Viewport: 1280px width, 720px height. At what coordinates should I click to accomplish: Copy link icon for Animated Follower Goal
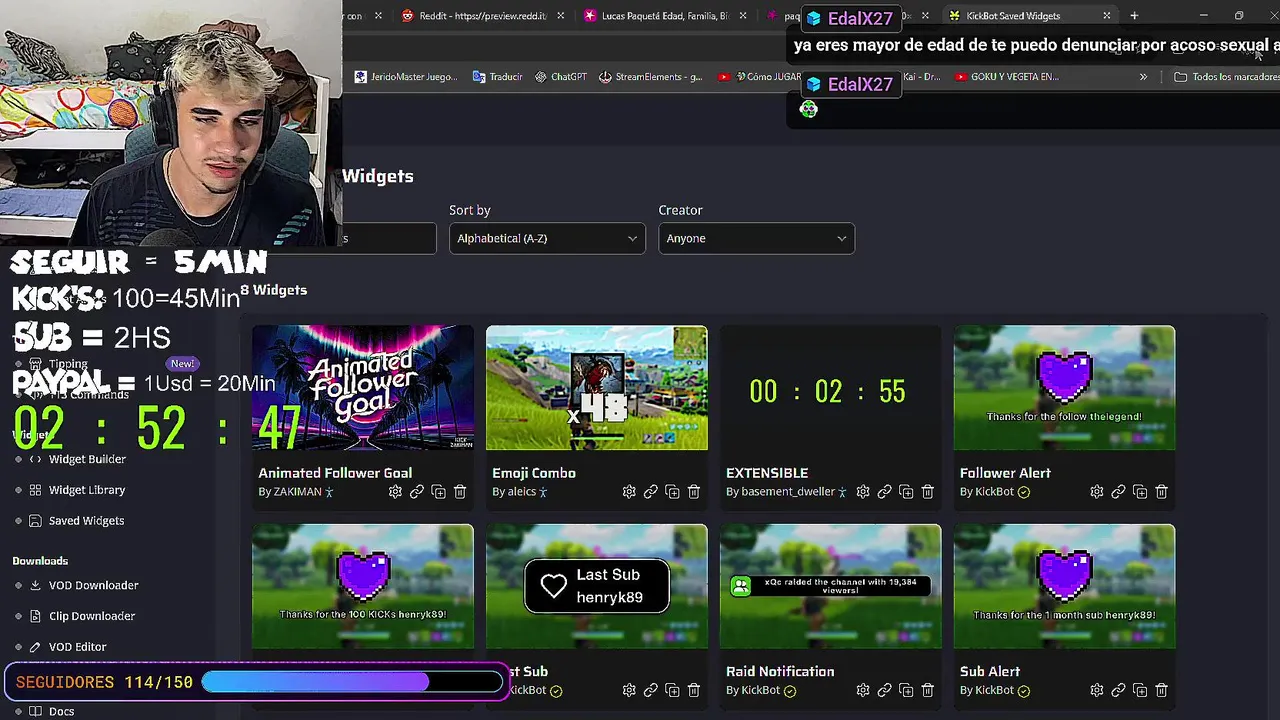(x=417, y=492)
